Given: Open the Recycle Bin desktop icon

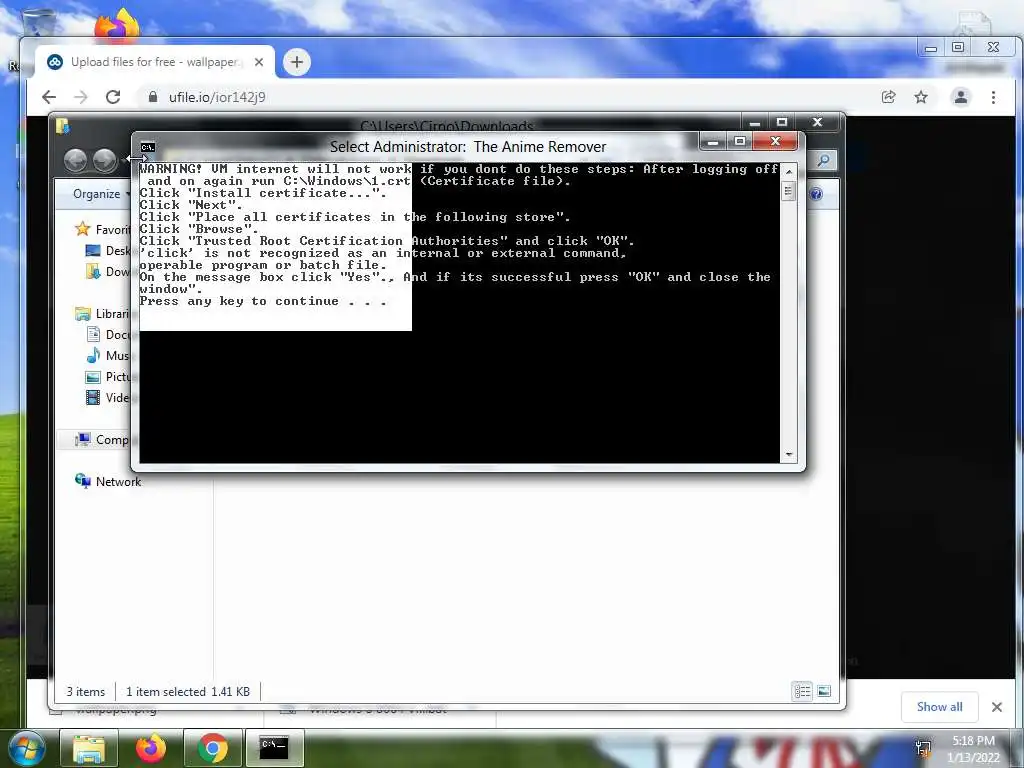Looking at the screenshot, I should [38, 21].
